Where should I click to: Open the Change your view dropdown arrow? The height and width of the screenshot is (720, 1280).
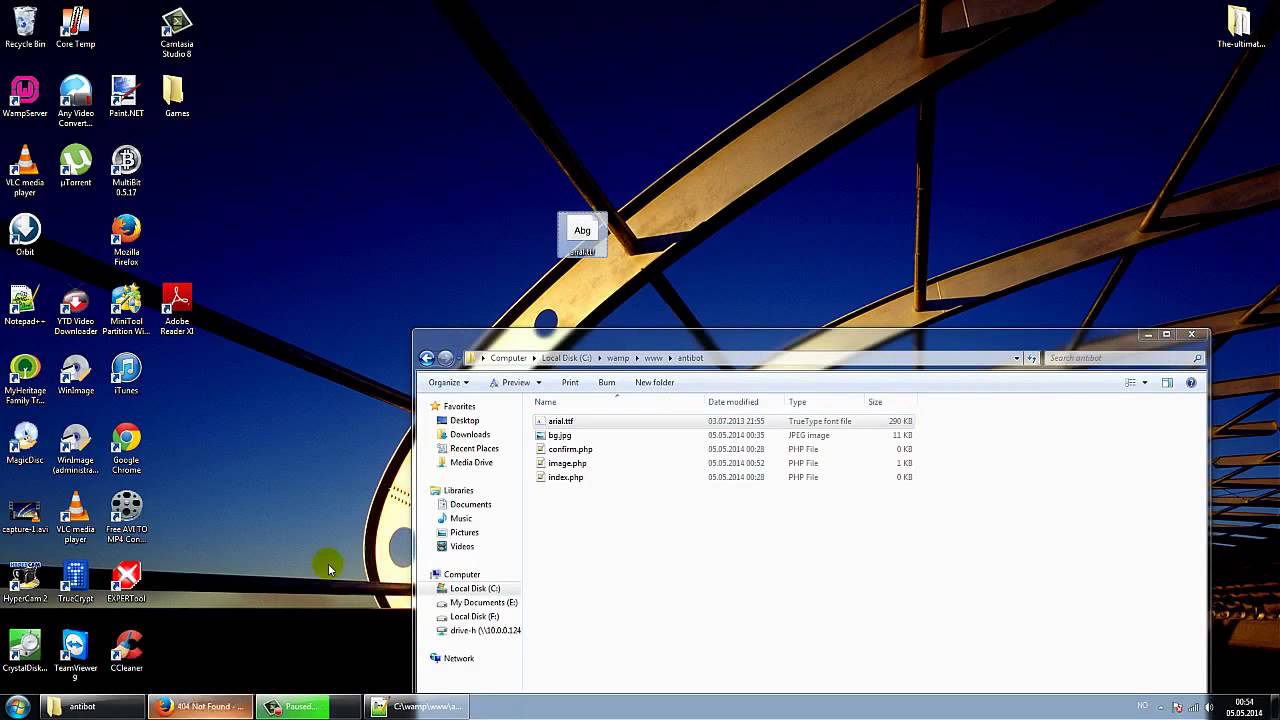click(1146, 382)
